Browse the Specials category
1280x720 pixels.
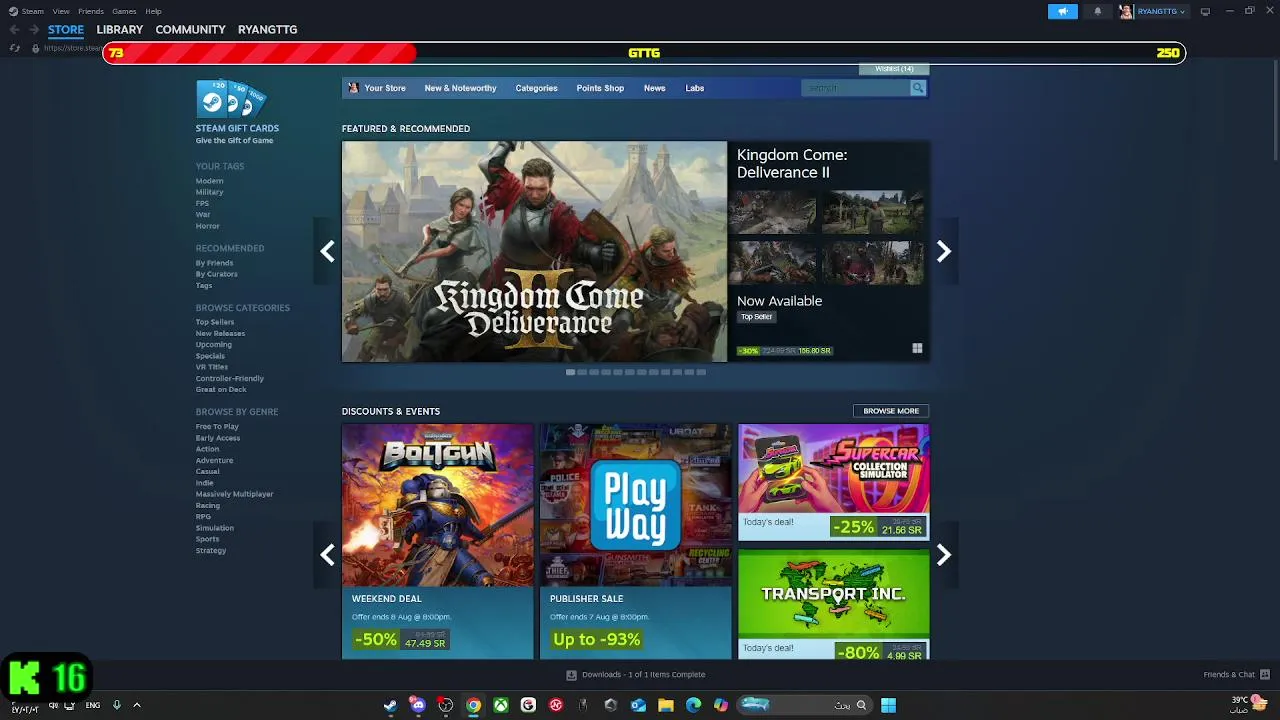pyautogui.click(x=210, y=356)
